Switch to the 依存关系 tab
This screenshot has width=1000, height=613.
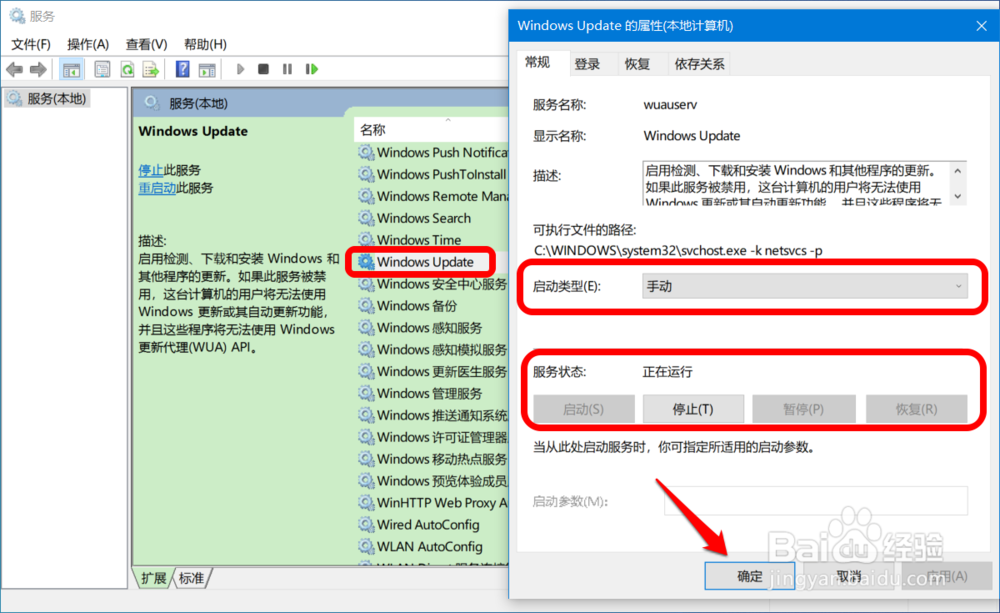pyautogui.click(x=699, y=64)
